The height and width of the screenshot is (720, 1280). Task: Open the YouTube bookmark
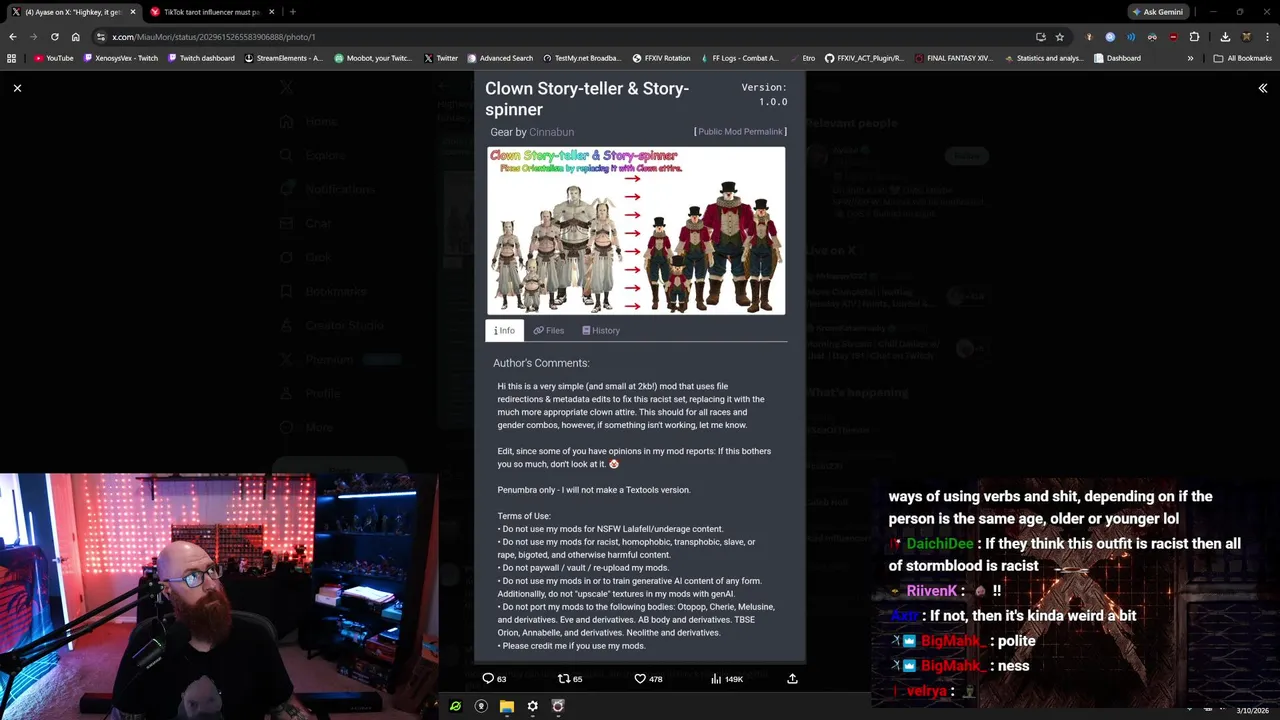(54, 58)
